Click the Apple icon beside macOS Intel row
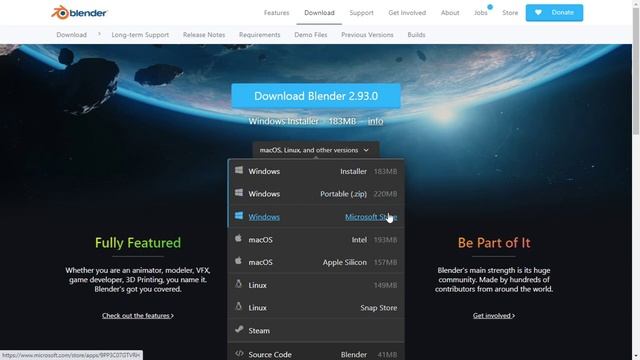640x360 pixels. [239, 238]
